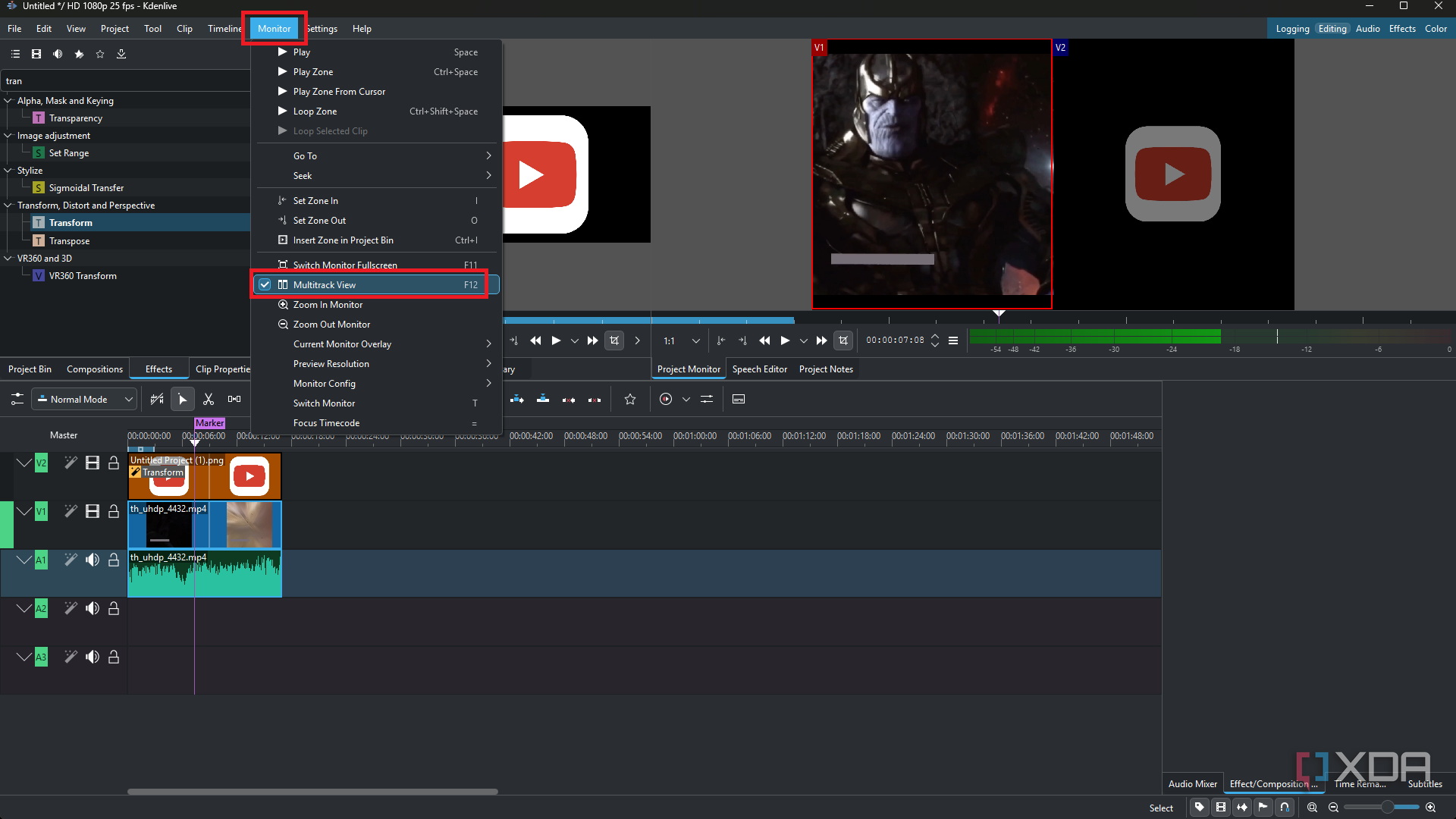The width and height of the screenshot is (1456, 819).
Task: Toggle audio thumbnails in status bar
Action: 1242,808
